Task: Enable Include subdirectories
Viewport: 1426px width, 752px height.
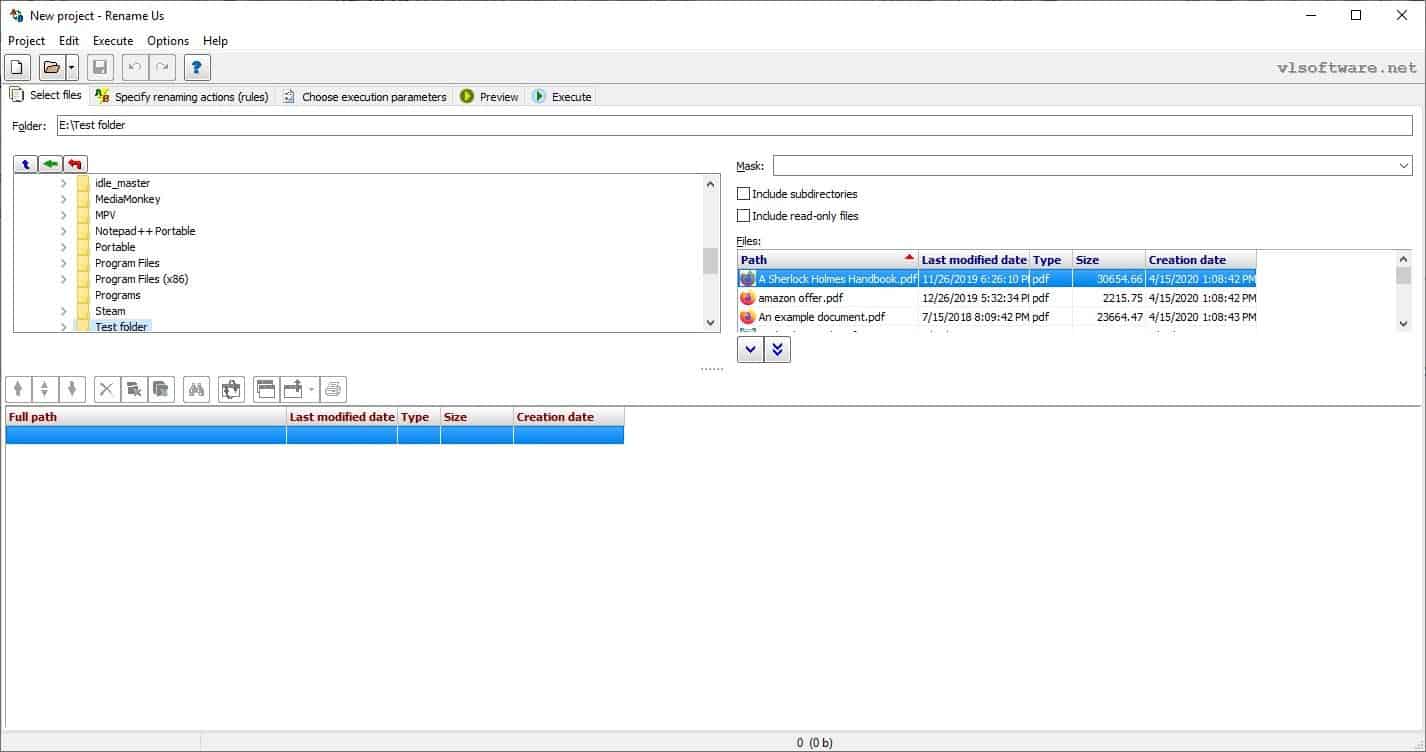Action: point(743,193)
